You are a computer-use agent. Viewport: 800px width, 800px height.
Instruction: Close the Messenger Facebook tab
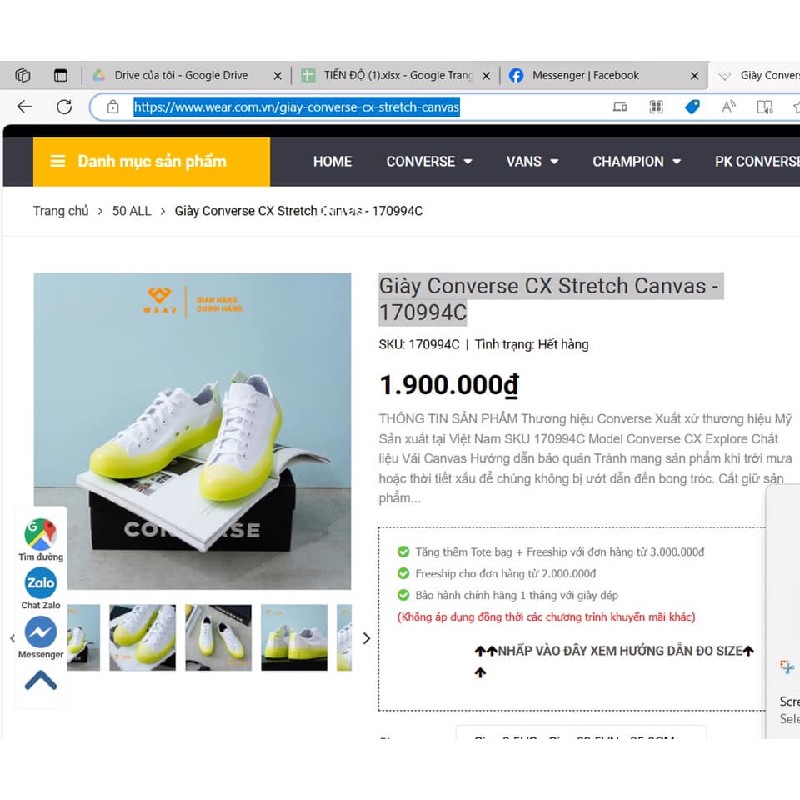point(694,76)
